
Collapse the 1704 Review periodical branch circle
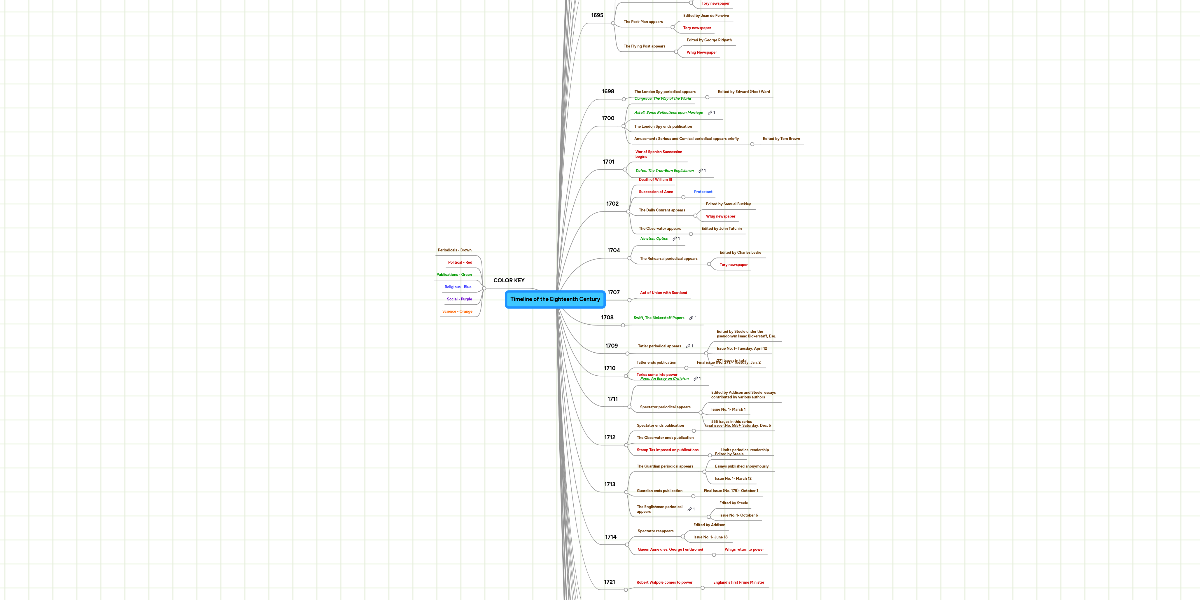pos(708,264)
